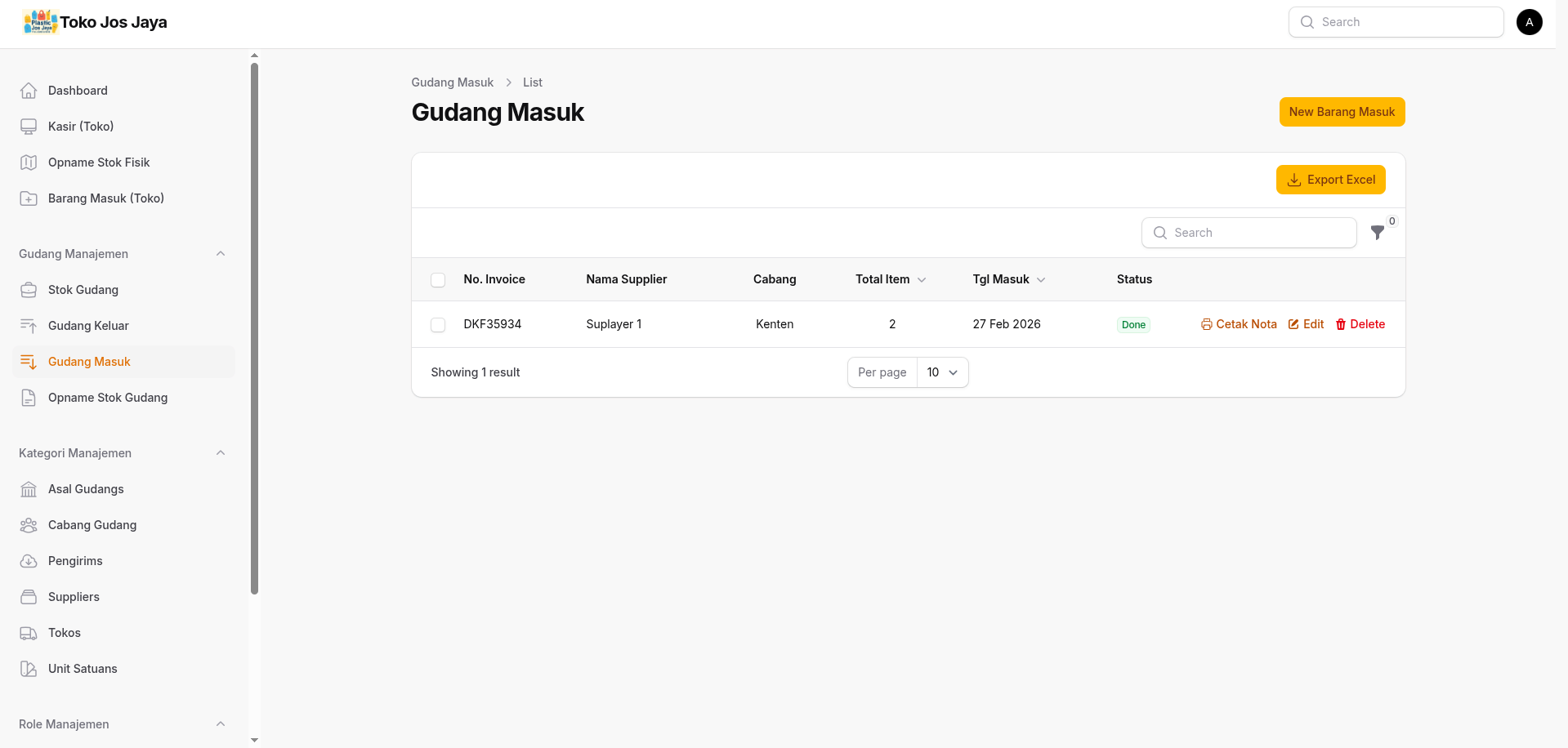Toggle the select-all checkbox in table header
Viewport: 1568px width, 748px height.
click(x=438, y=280)
